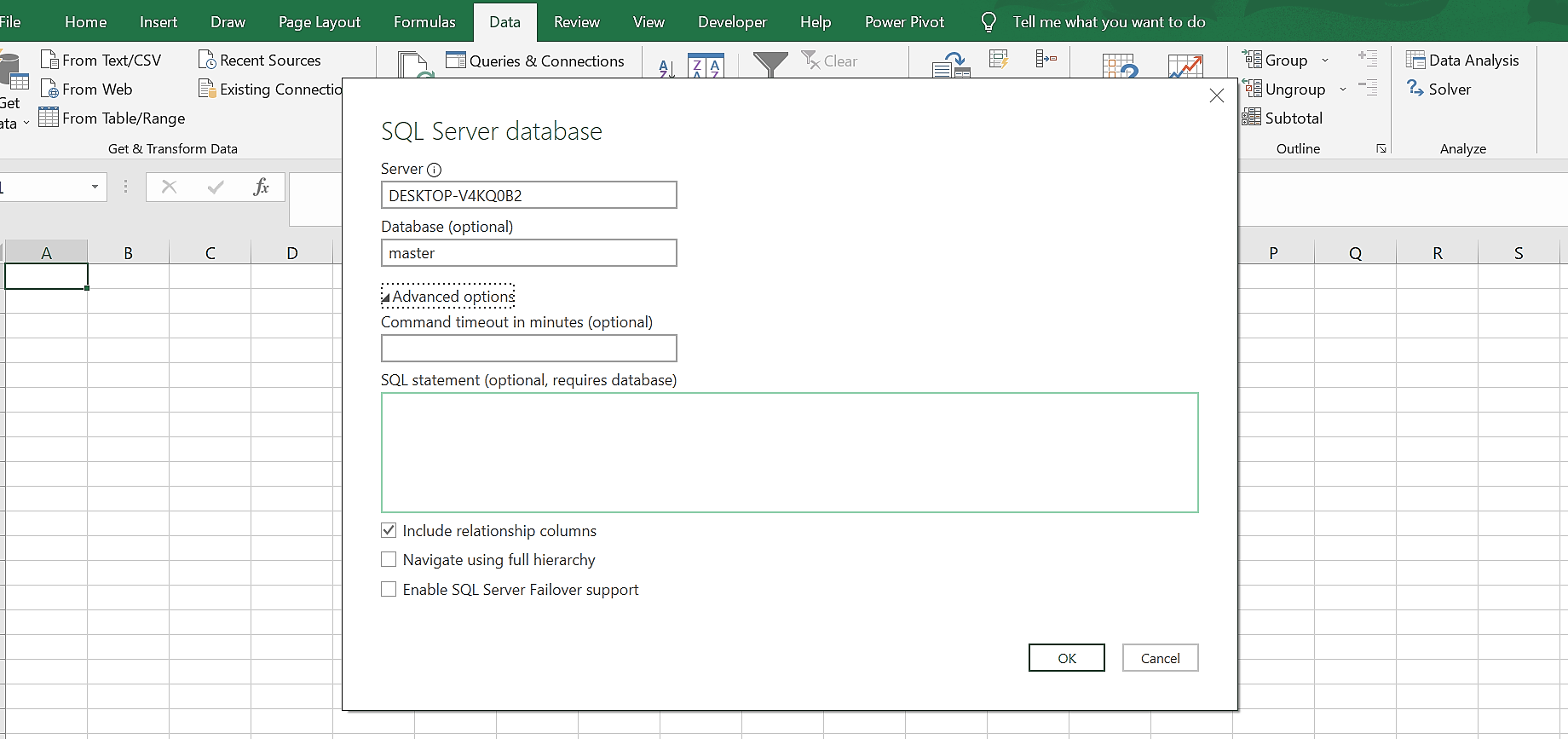This screenshot has width=1568, height=739.
Task: Run Flash Fill
Action: pyautogui.click(x=999, y=59)
